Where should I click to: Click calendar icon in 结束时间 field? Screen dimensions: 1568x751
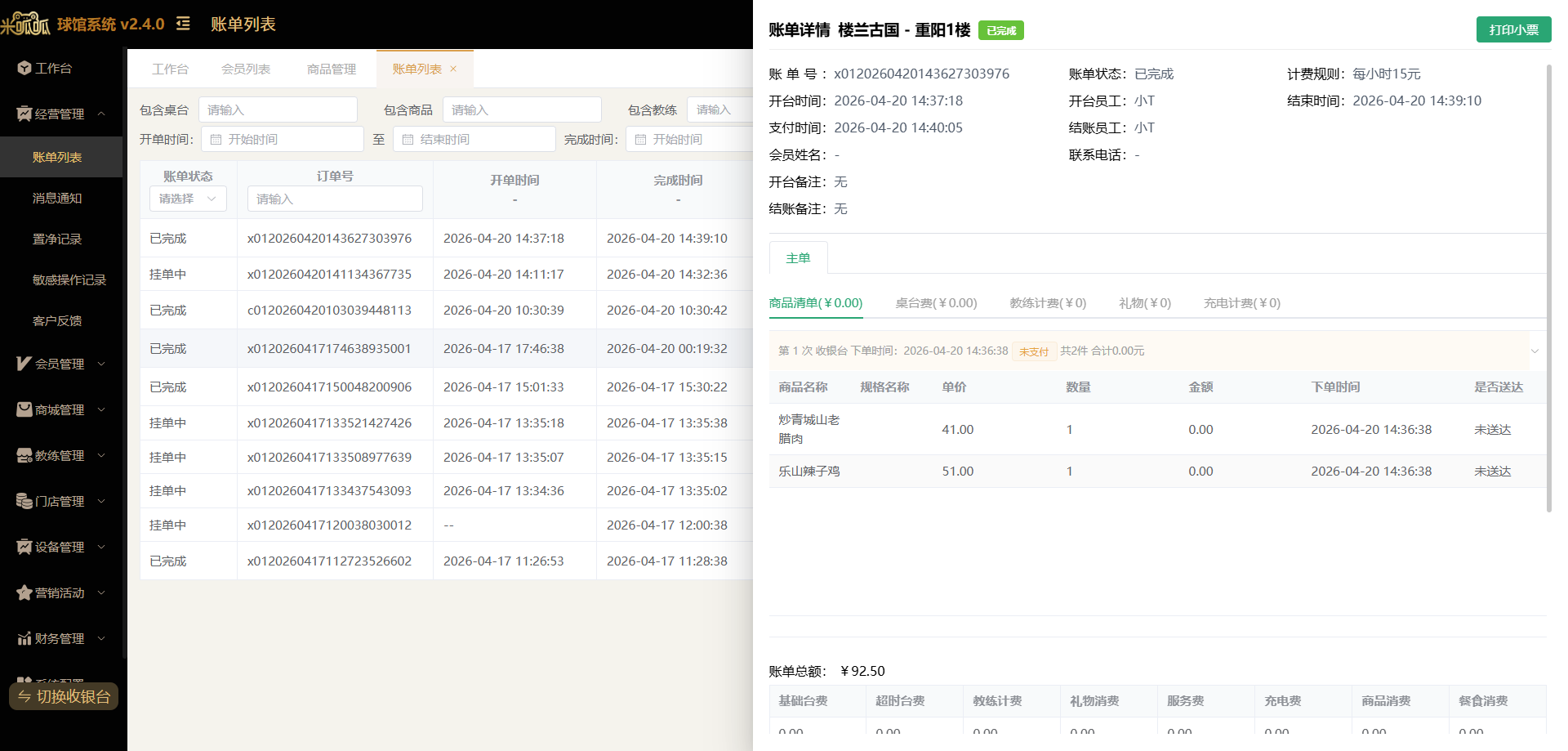(x=408, y=140)
